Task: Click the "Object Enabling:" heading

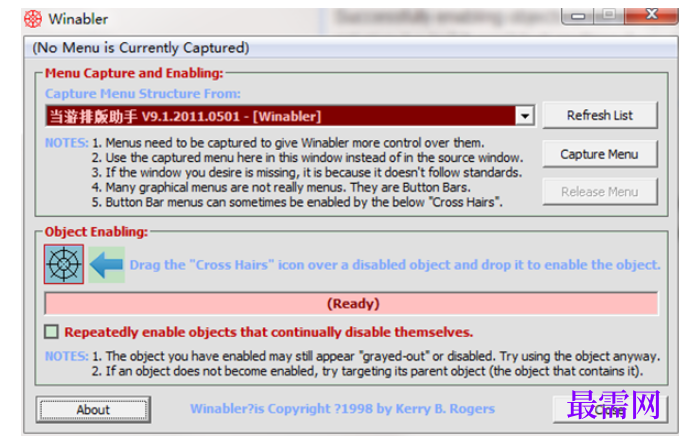Action: click(x=96, y=232)
